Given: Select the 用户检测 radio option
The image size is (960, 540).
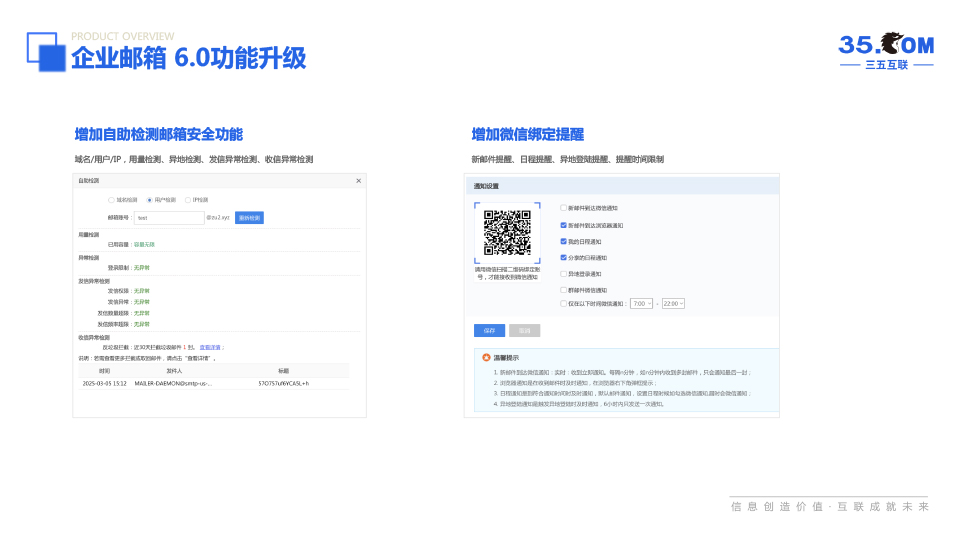Looking at the screenshot, I should point(150,200).
